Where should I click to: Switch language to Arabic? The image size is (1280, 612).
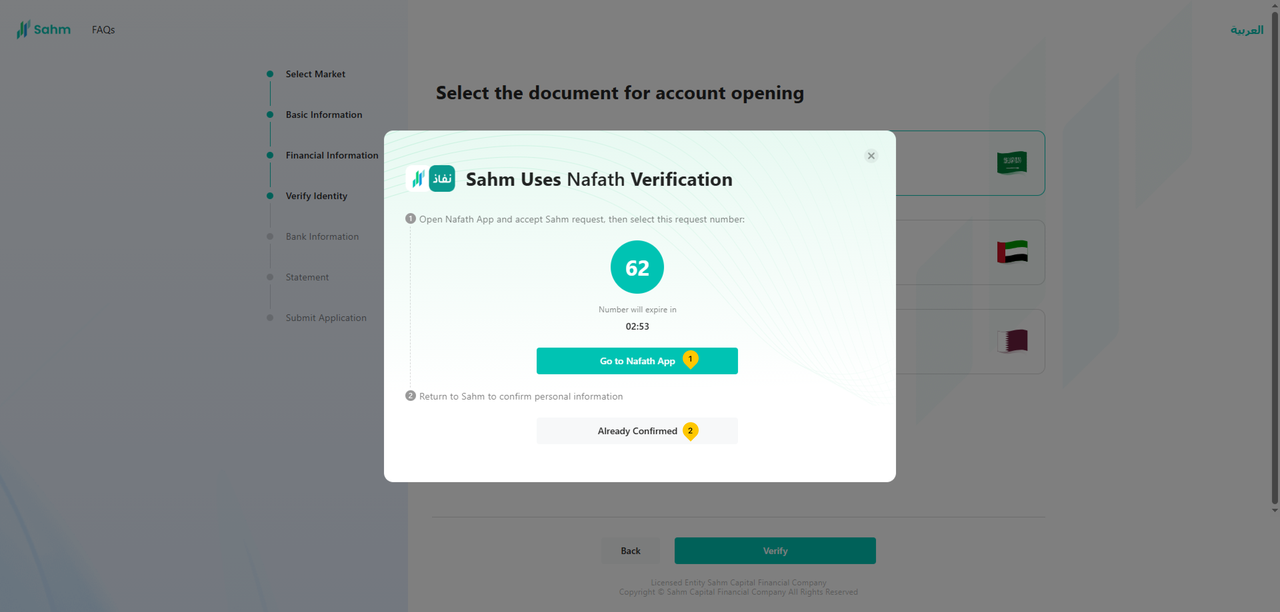1246,30
